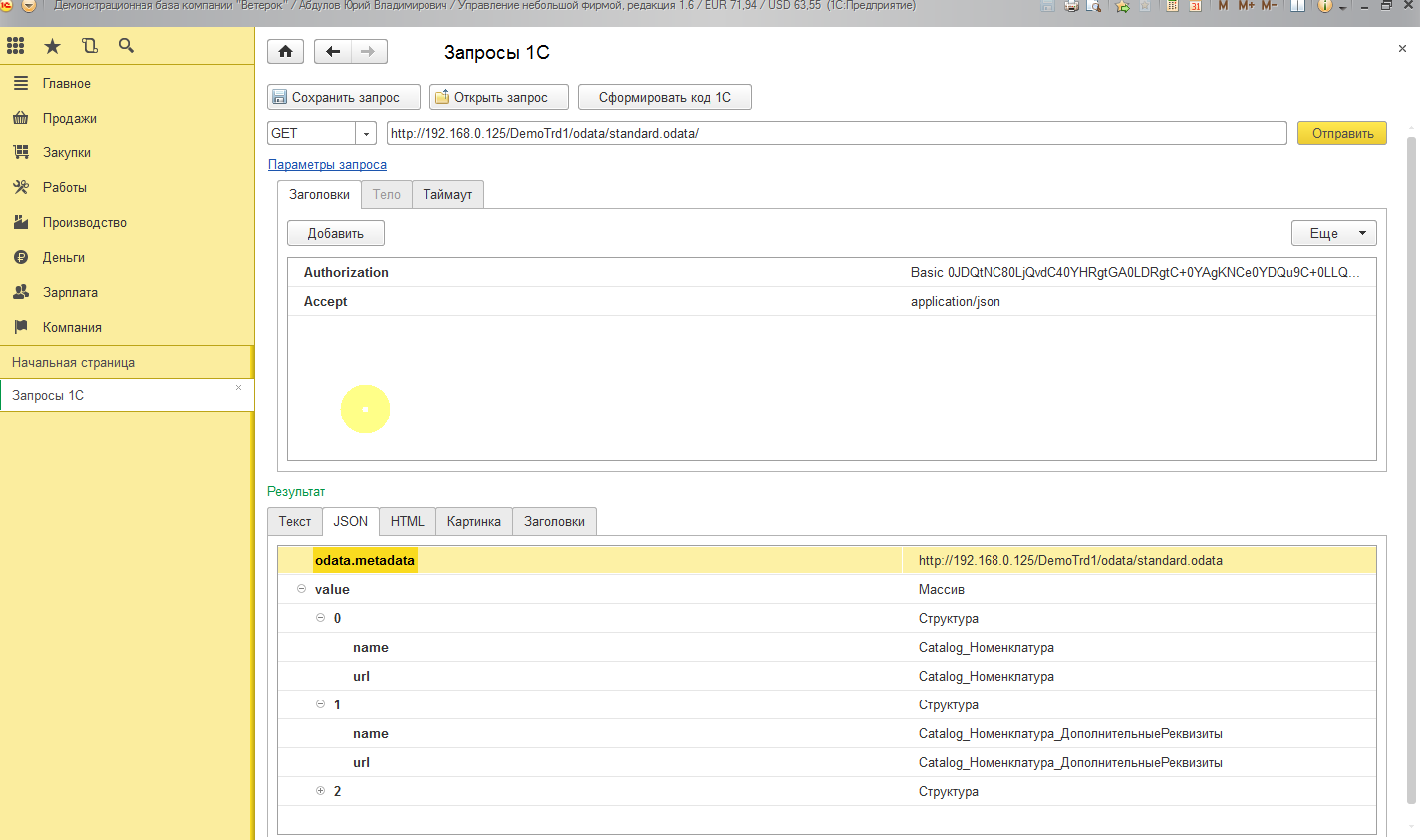Click the request URL input field
The image size is (1420, 840).
click(836, 133)
